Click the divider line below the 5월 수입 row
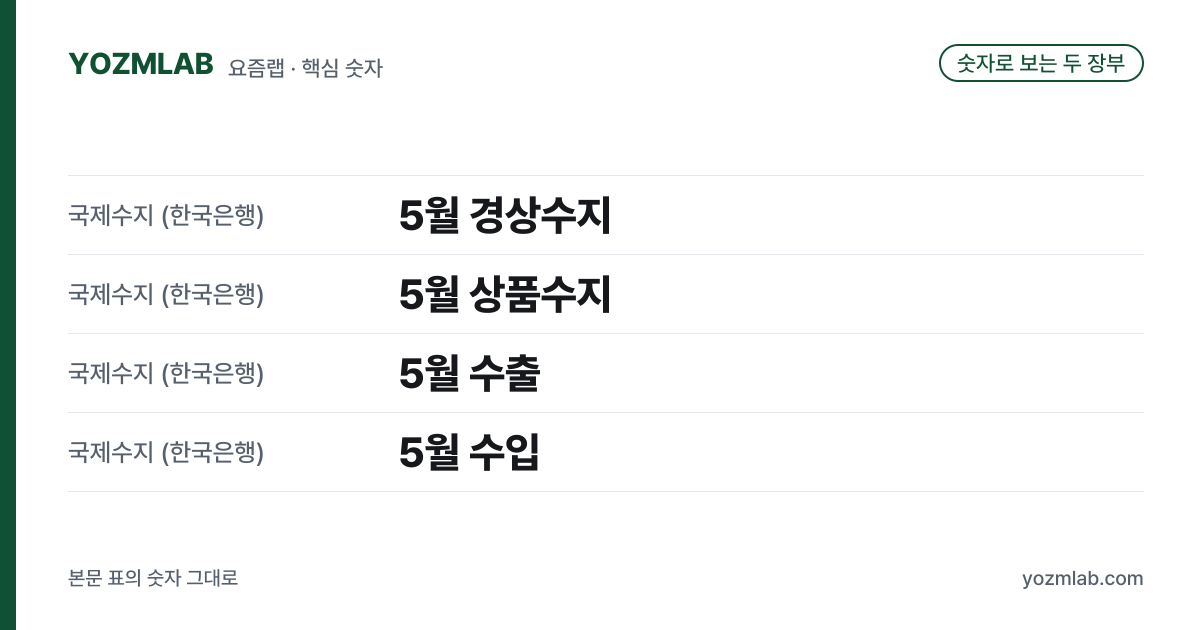 click(606, 491)
